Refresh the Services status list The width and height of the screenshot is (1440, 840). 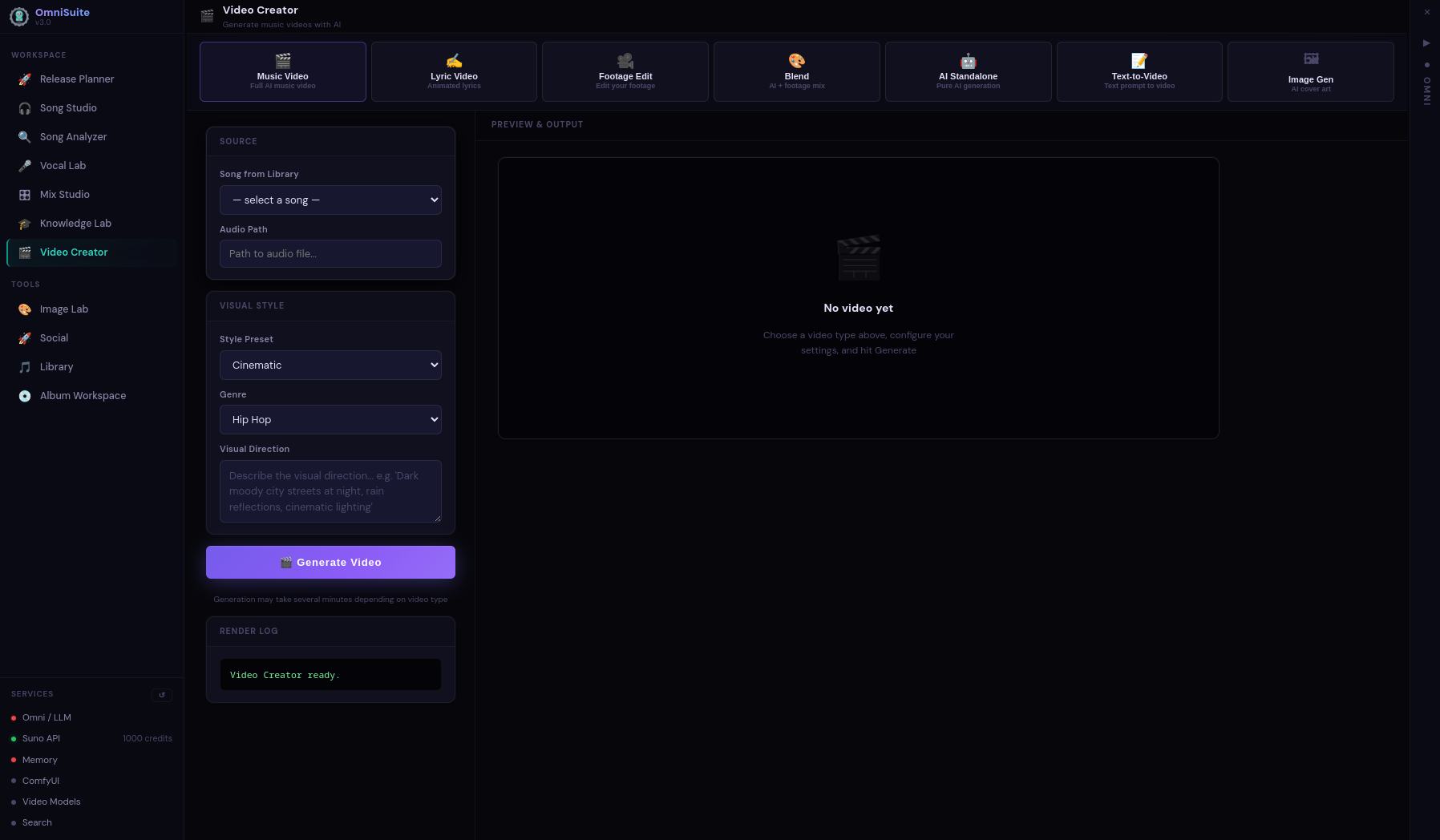pos(162,695)
